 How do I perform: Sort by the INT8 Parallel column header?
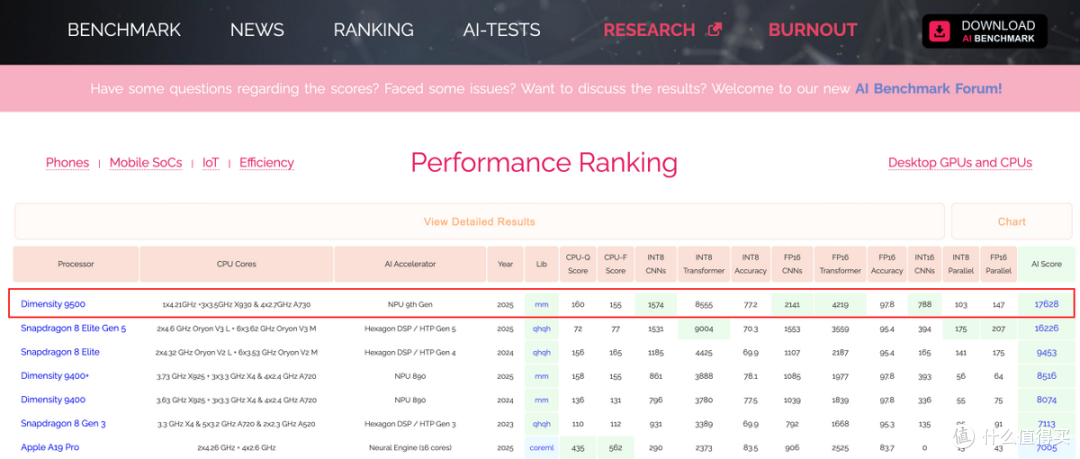[x=961, y=264]
